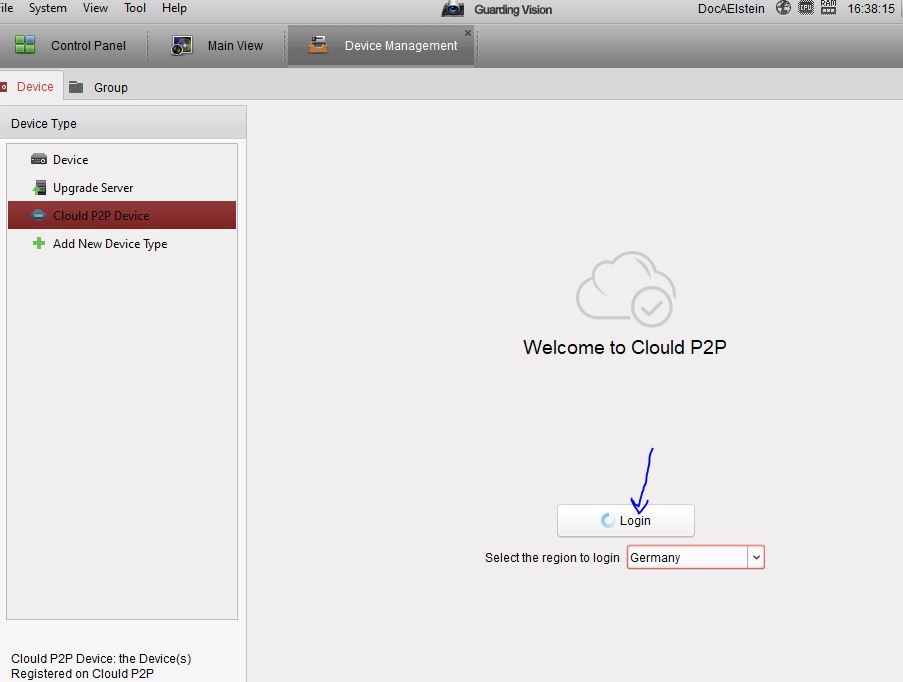Click the Guarding Vision title text
The height and width of the screenshot is (682, 903).
click(513, 10)
